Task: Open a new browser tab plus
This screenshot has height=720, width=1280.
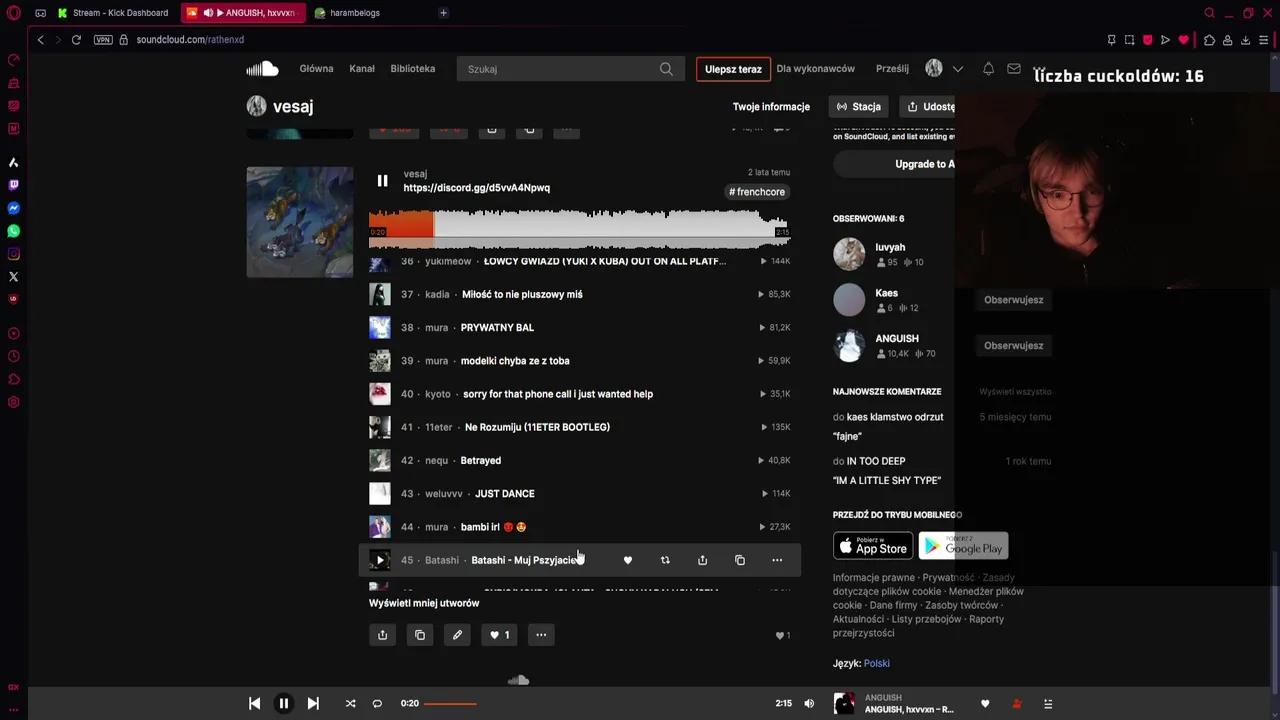Action: [x=443, y=13]
